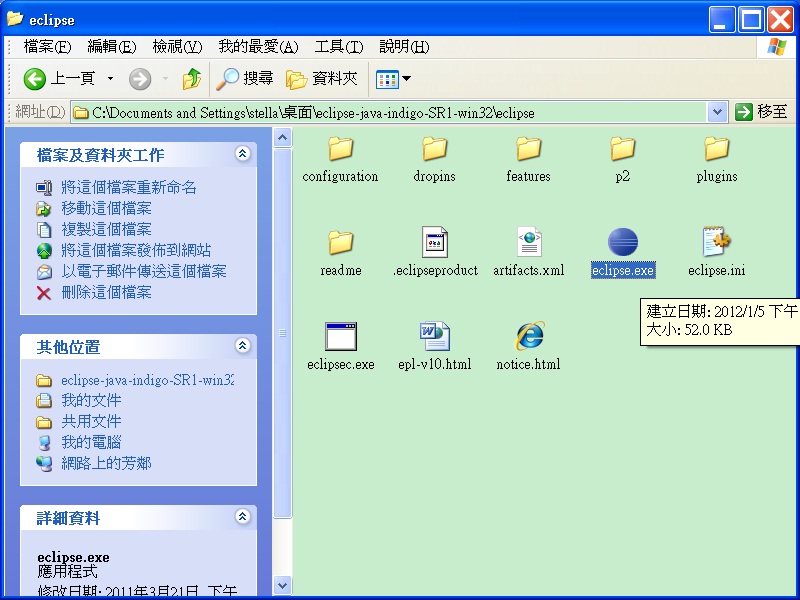The width and height of the screenshot is (800, 600).
Task: Select the features folder icon
Action: [528, 148]
